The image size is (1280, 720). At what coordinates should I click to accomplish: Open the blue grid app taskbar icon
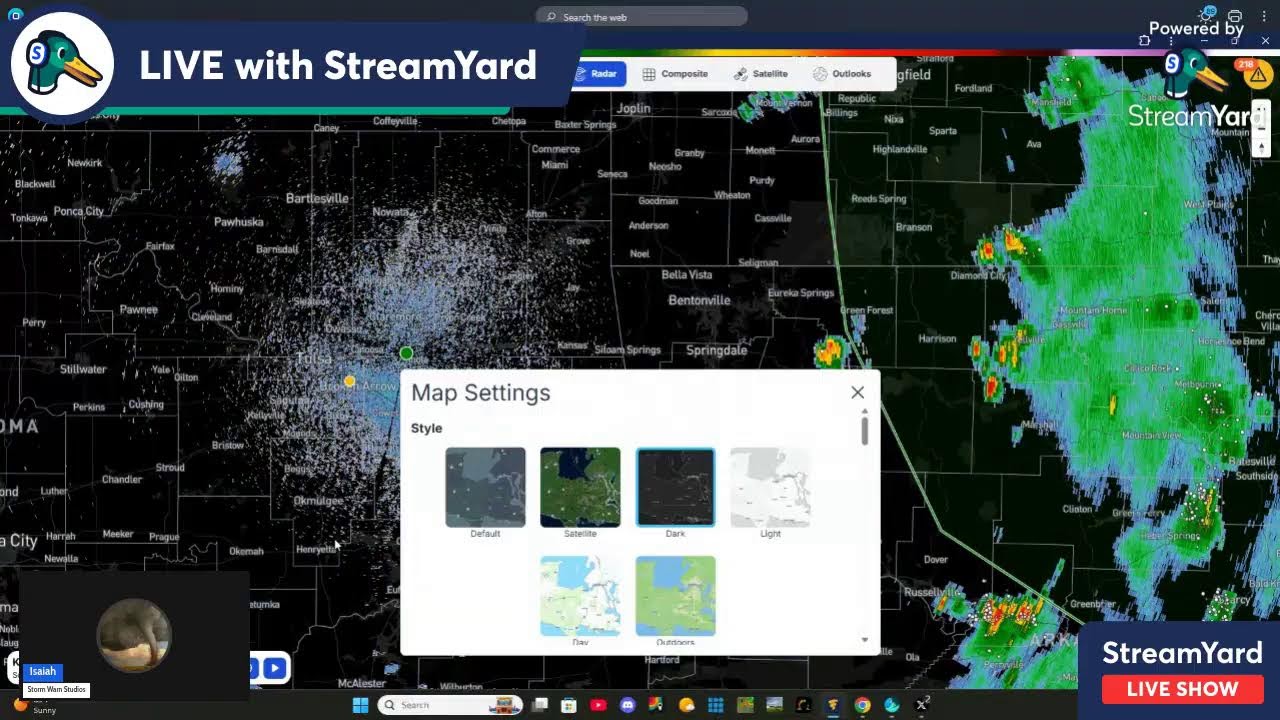715,705
